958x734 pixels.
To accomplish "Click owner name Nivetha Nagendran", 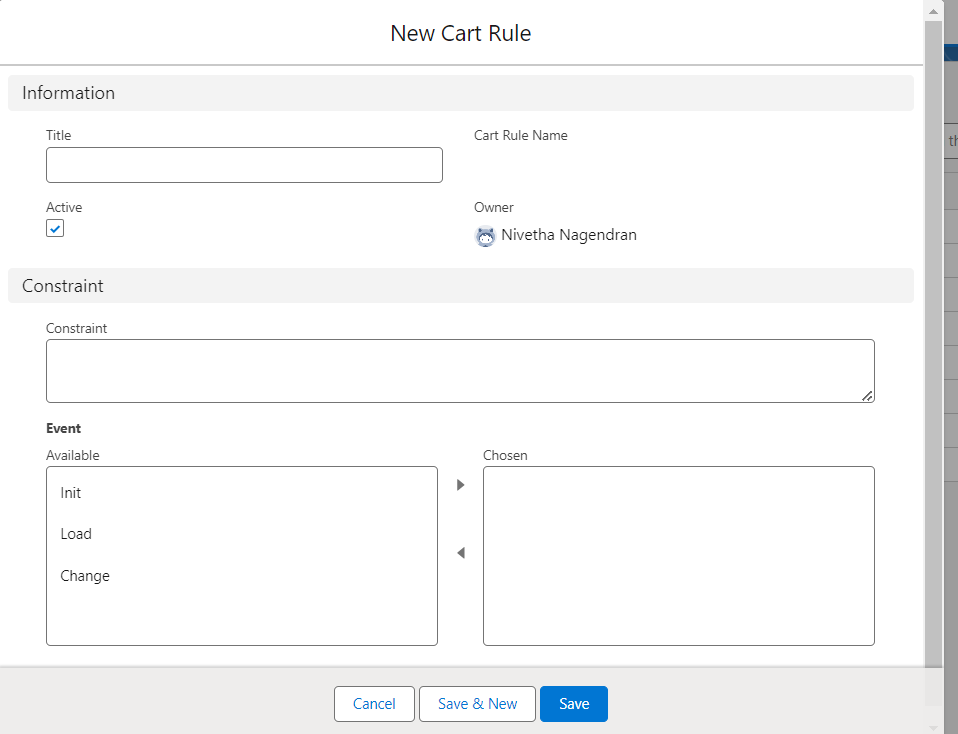I will [568, 235].
